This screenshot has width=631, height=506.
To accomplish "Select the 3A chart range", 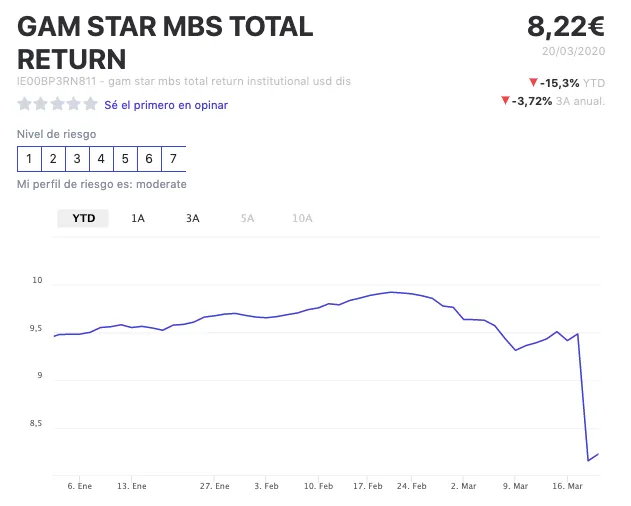I will point(193,218).
